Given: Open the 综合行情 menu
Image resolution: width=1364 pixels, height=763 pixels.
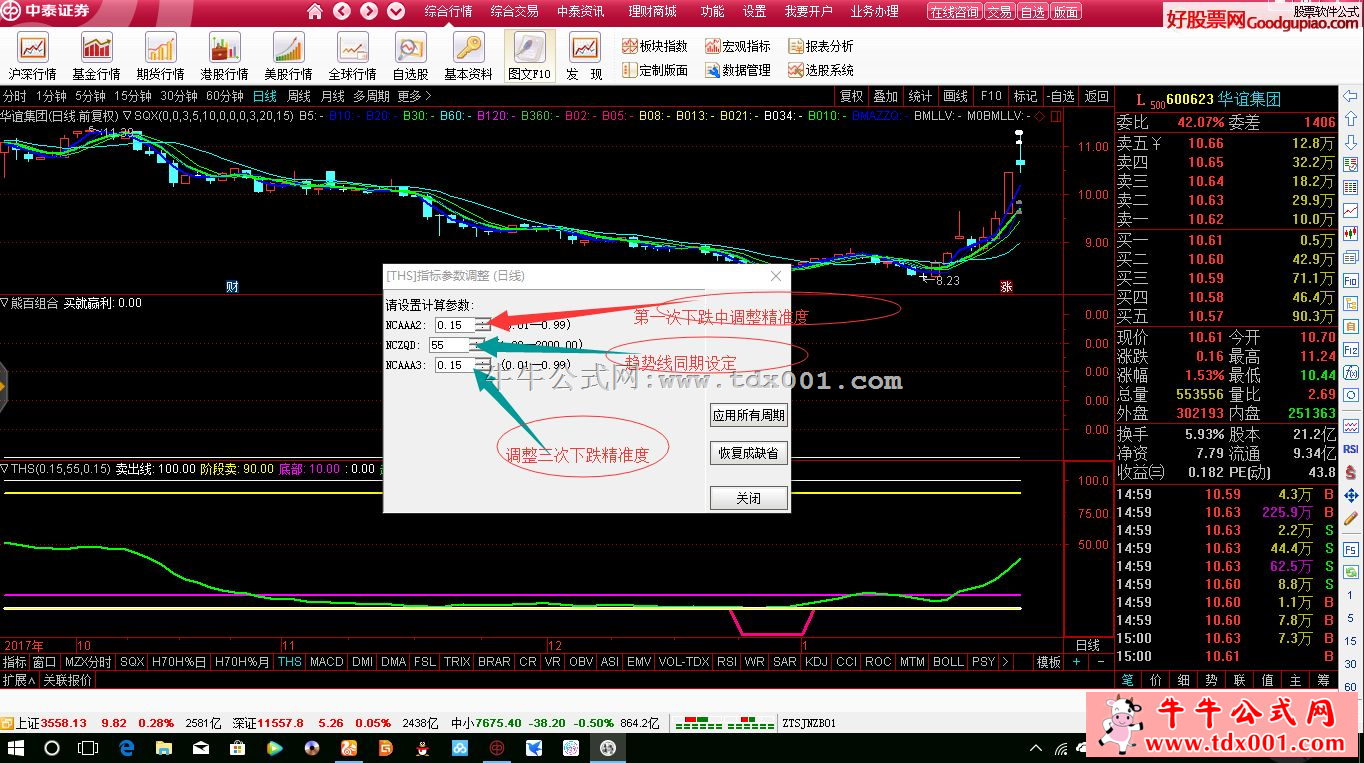Looking at the screenshot, I should pos(448,12).
